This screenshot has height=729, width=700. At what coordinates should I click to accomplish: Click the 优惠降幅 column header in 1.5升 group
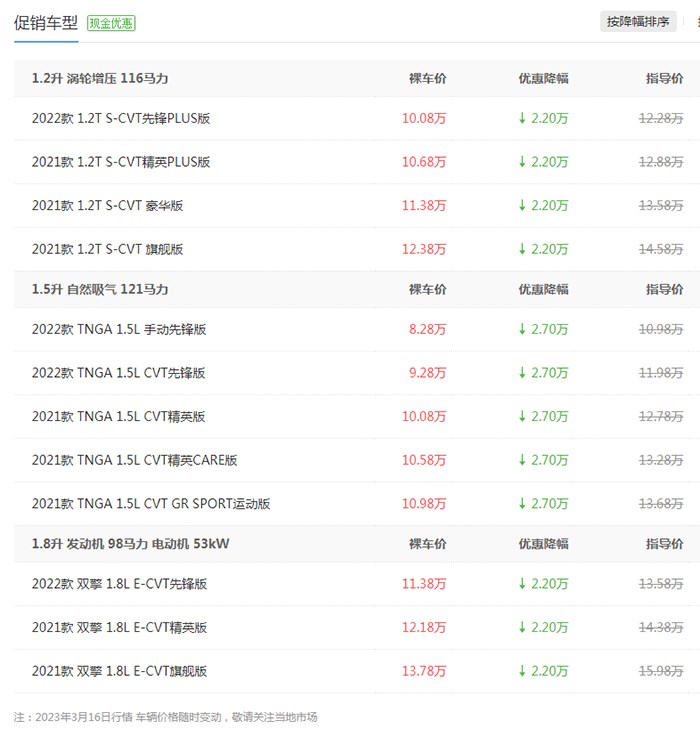coord(543,289)
